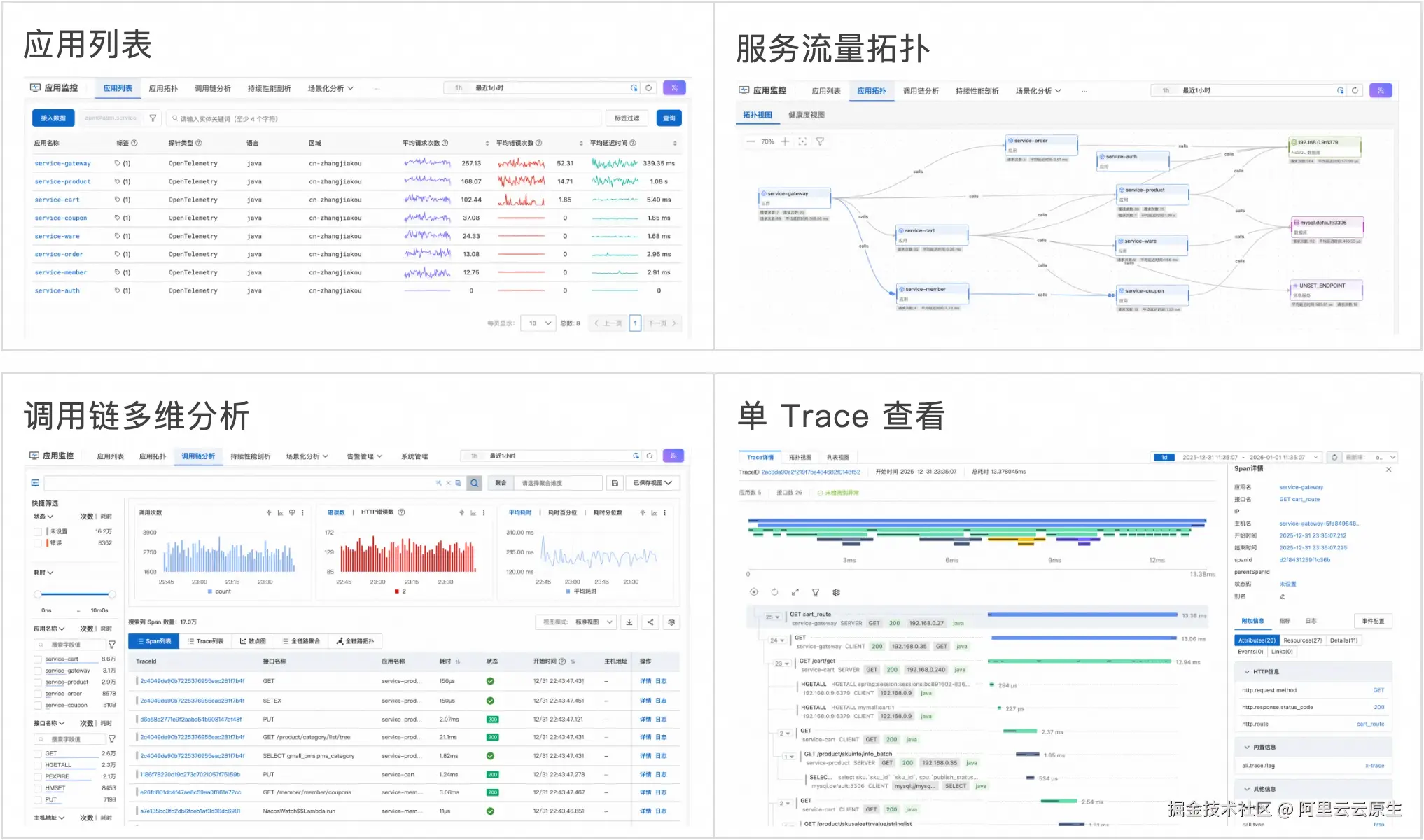Click the download icon beside the view mode selector
Image resolution: width=1424 pixels, height=840 pixels.
[x=629, y=622]
